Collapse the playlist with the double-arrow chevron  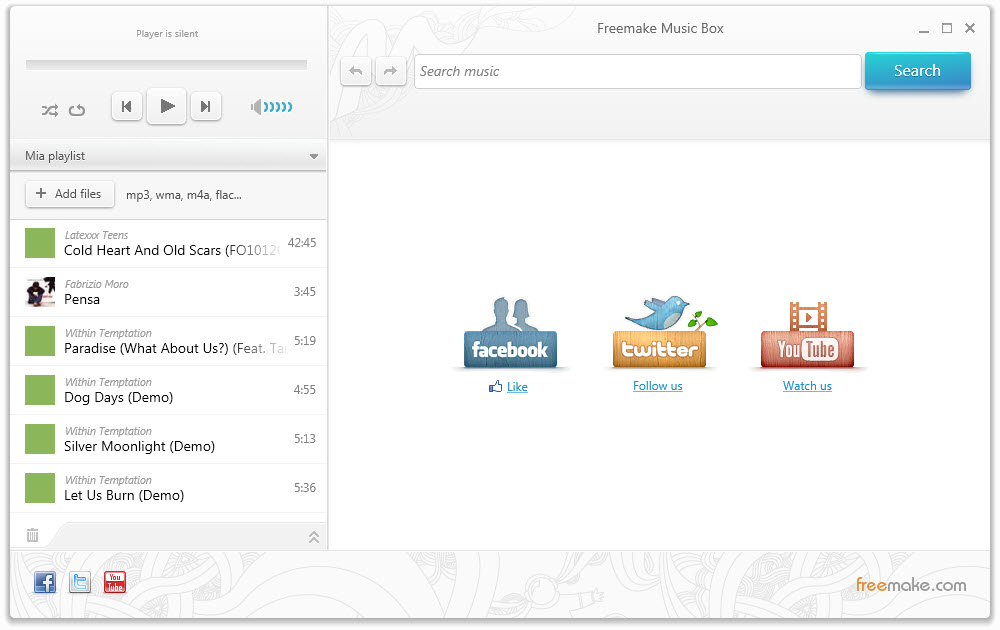313,535
